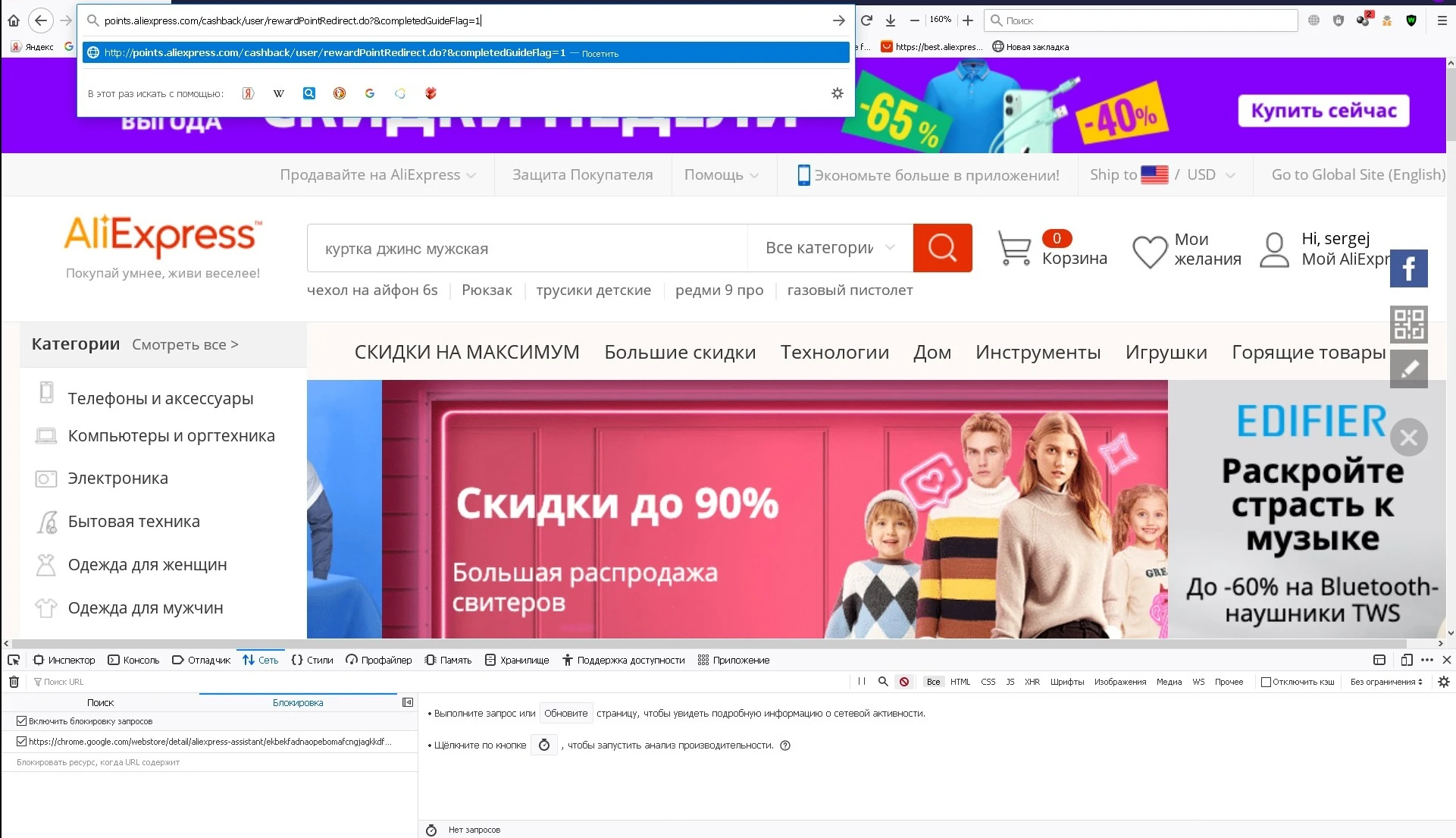Open the browser downloads panel

click(x=891, y=20)
